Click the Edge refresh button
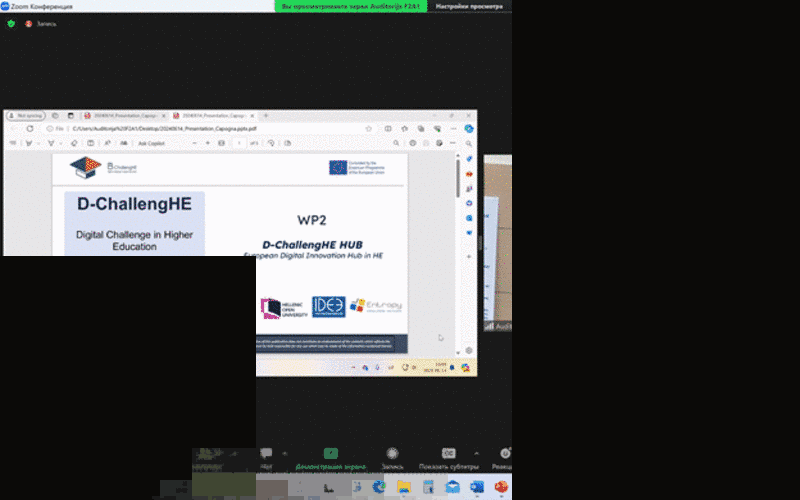 30,129
